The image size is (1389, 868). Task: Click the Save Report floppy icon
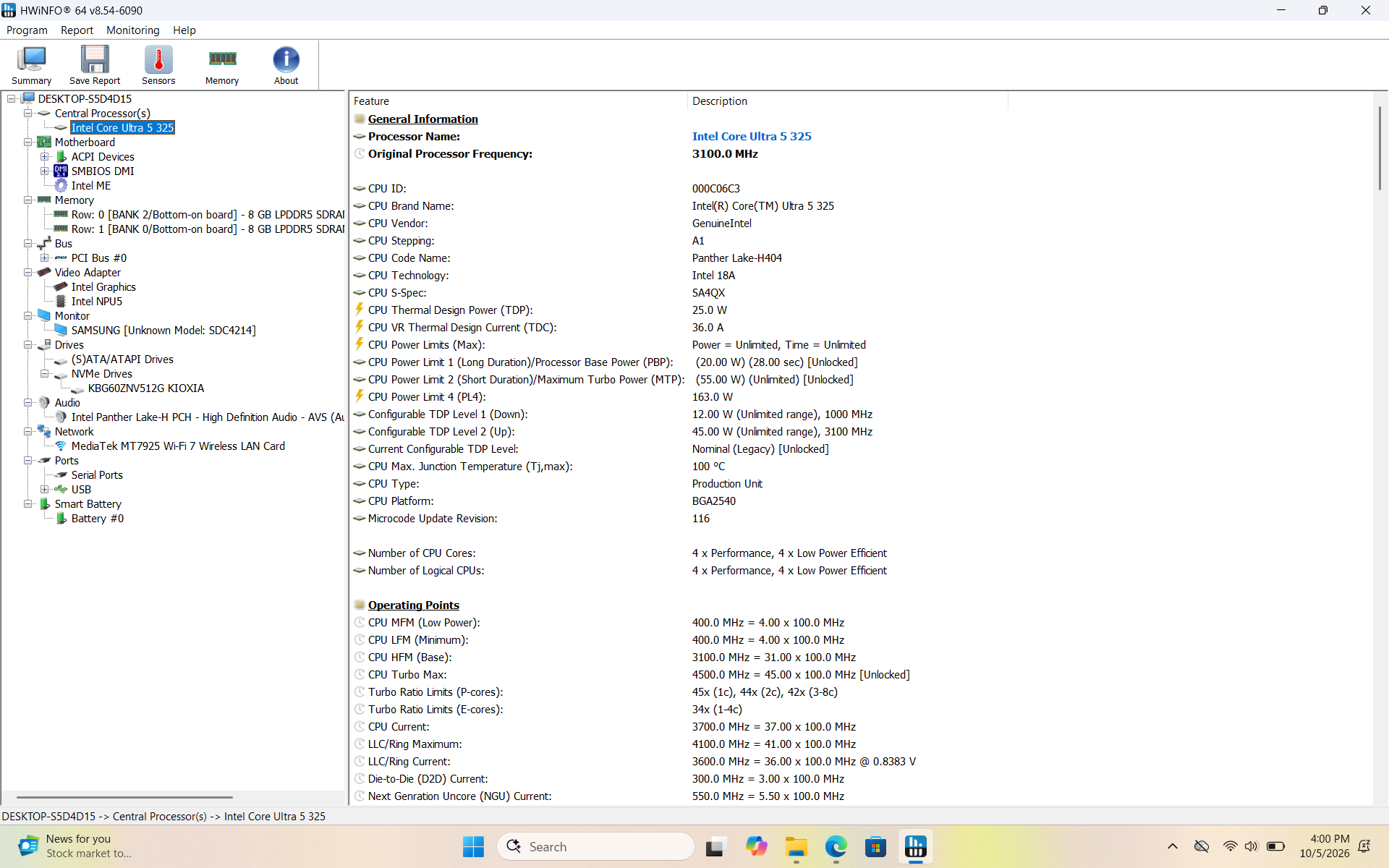pyautogui.click(x=95, y=65)
